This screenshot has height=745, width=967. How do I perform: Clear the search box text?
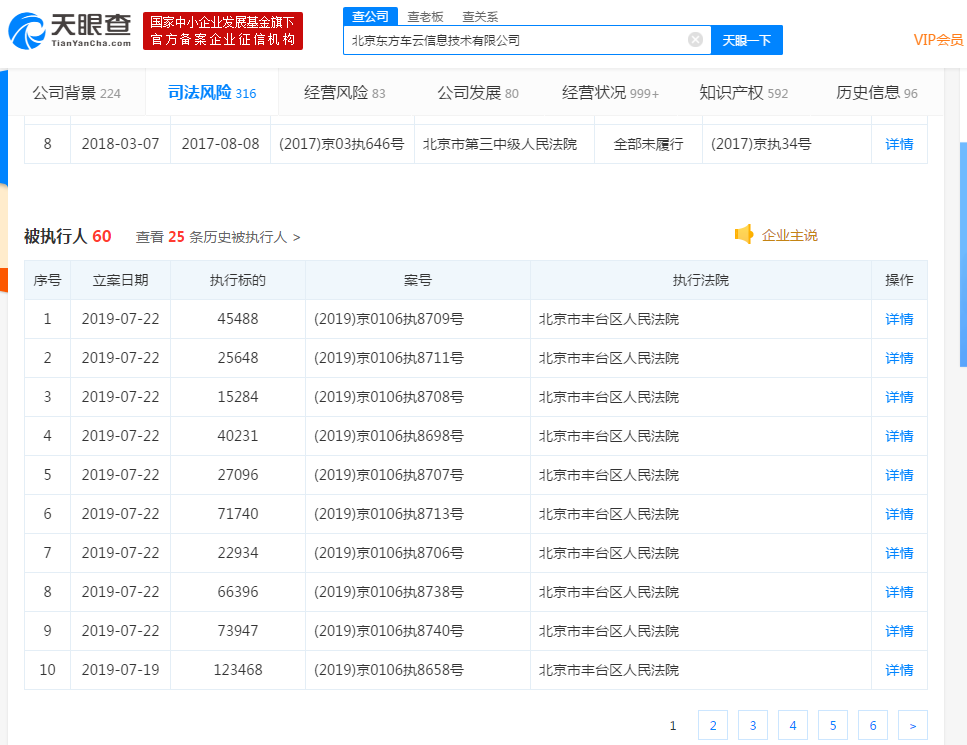[695, 40]
